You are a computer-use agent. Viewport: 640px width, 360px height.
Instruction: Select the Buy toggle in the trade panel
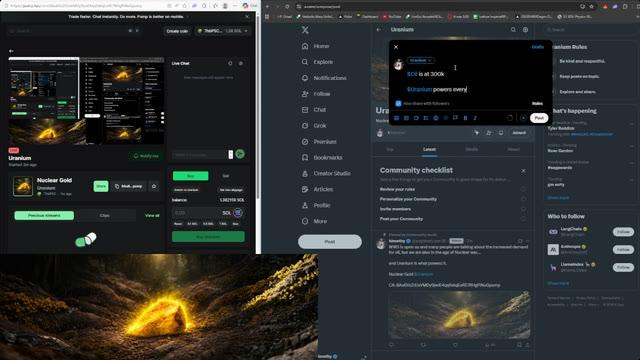[191, 176]
